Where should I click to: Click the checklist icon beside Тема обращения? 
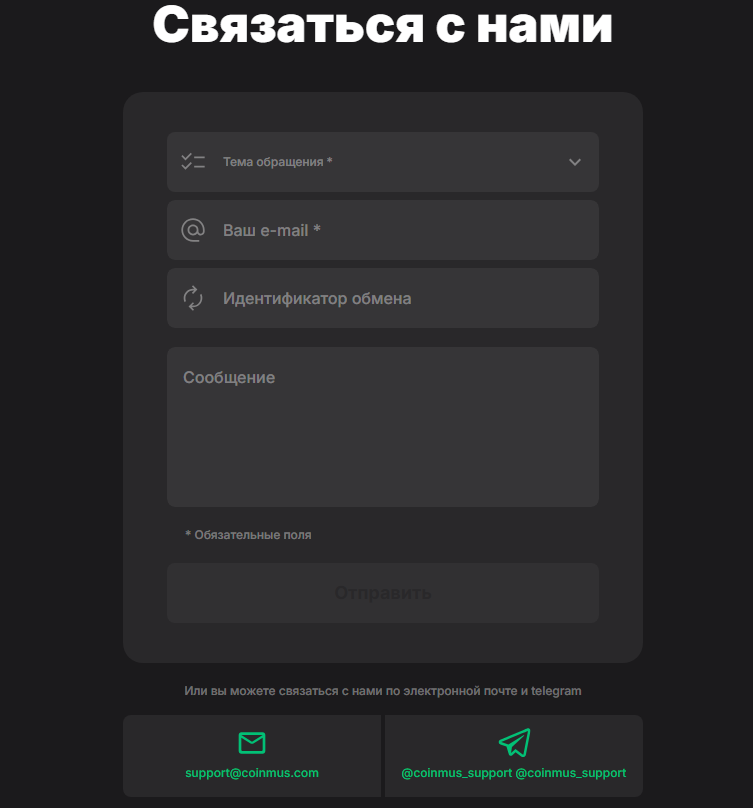click(x=193, y=162)
